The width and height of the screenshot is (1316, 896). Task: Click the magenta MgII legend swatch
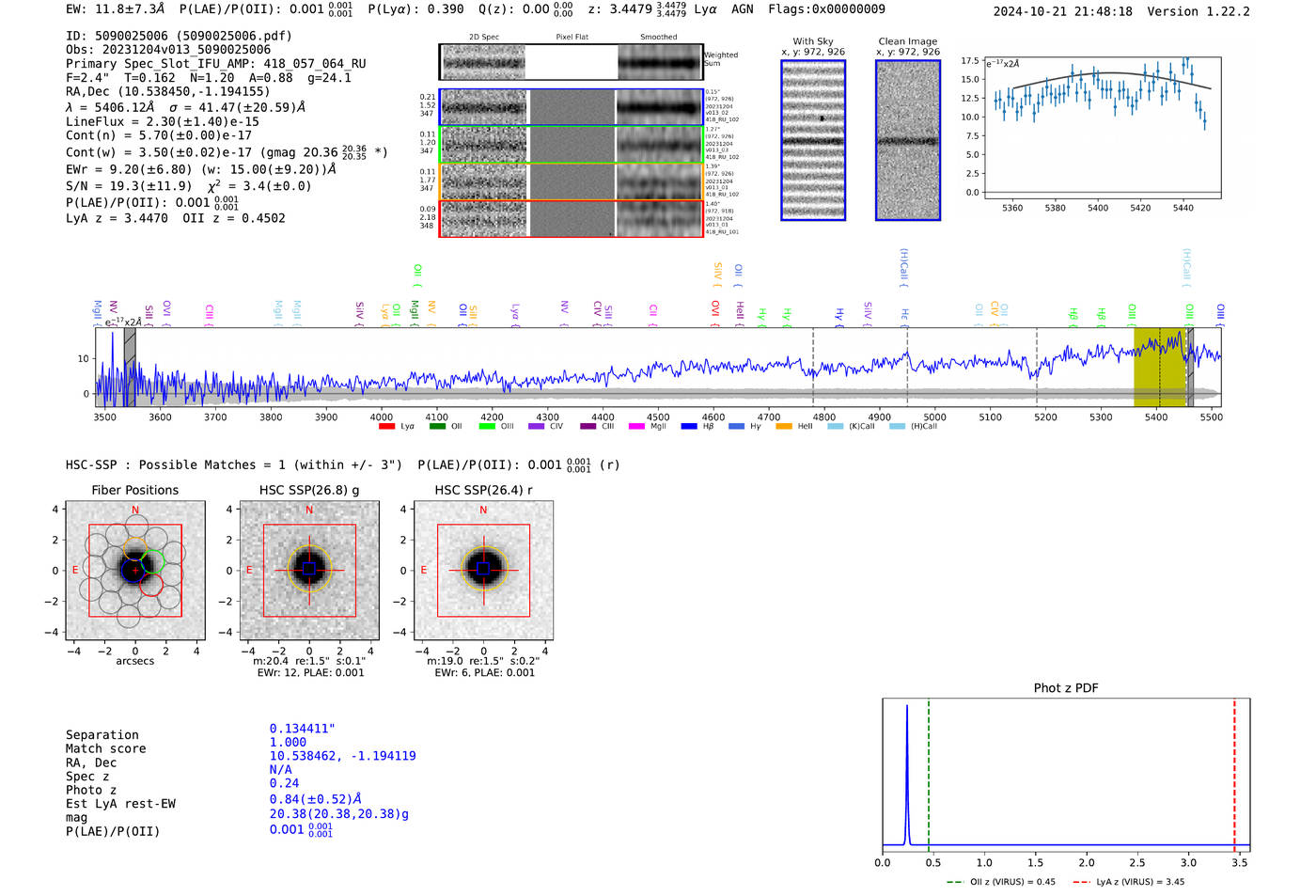(637, 426)
